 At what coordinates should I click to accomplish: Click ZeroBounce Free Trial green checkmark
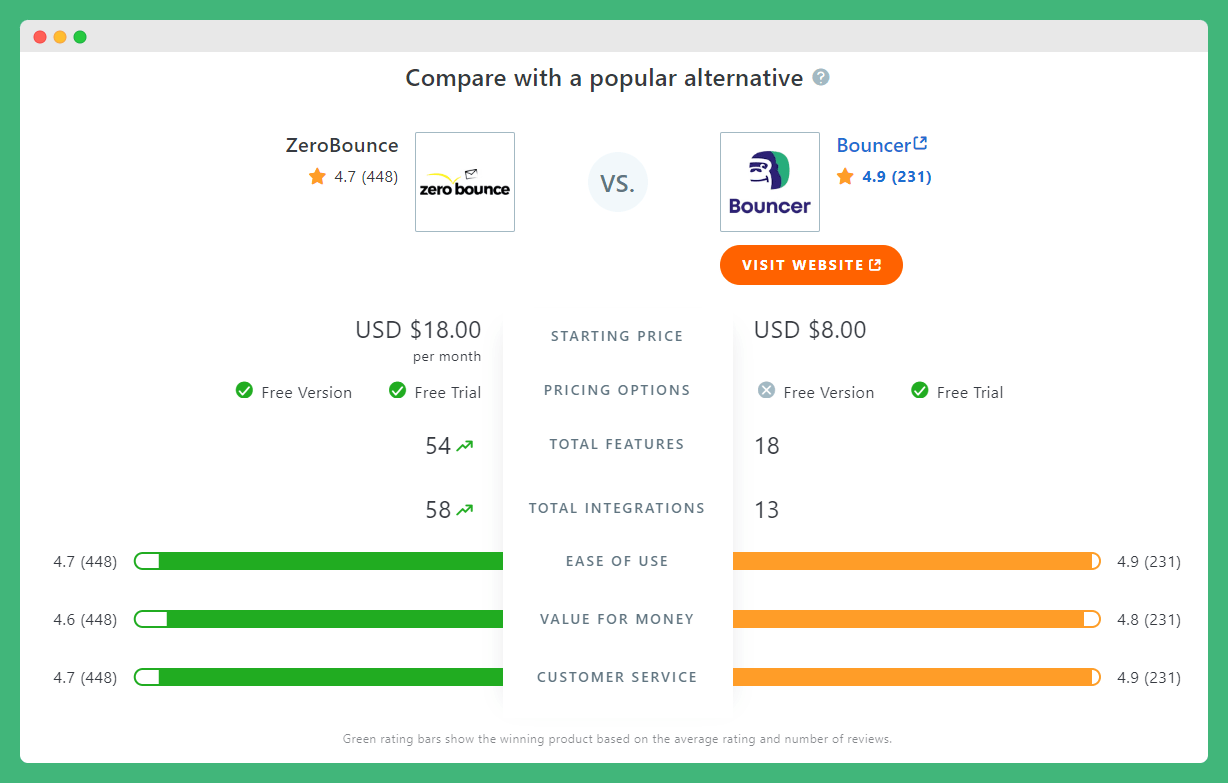397,391
